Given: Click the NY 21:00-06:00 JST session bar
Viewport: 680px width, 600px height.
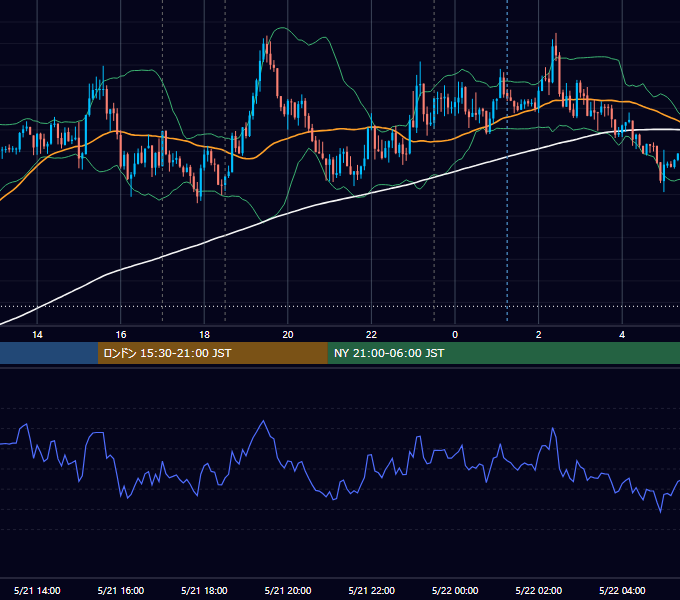Looking at the screenshot, I should (503, 353).
